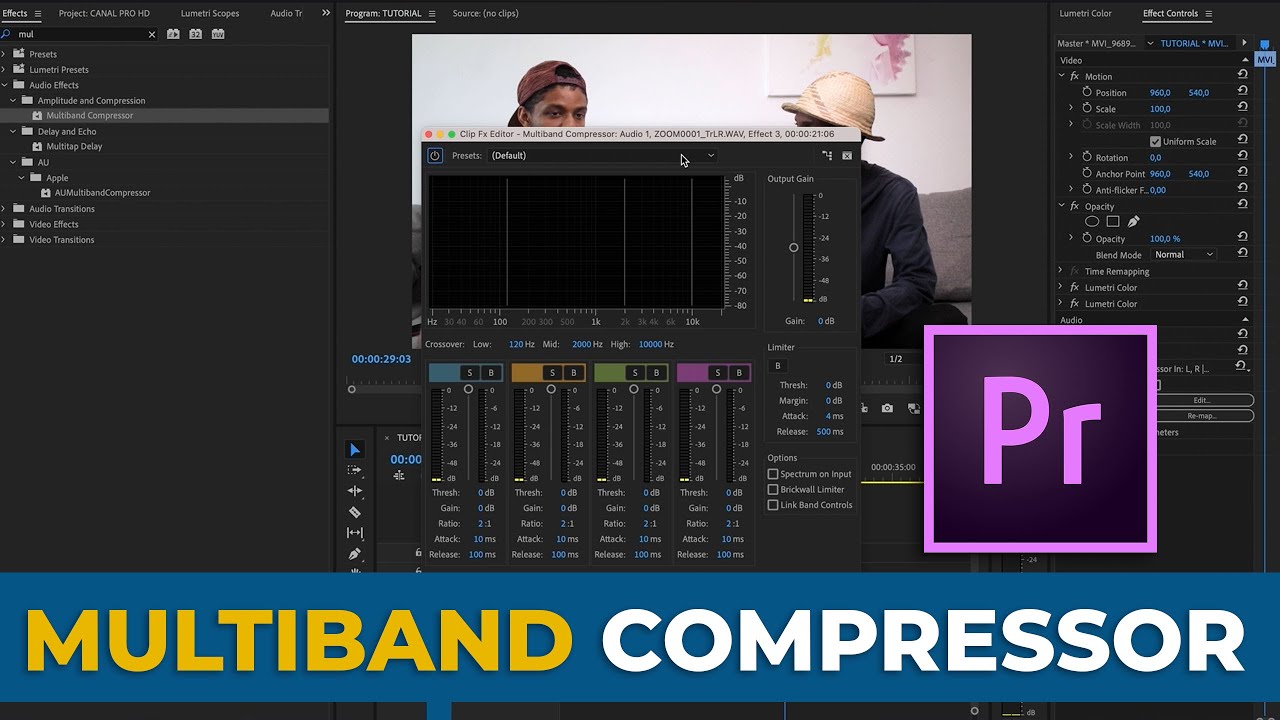Toggle the Multiband Compressor power button
The image size is (1280, 720).
coord(435,156)
